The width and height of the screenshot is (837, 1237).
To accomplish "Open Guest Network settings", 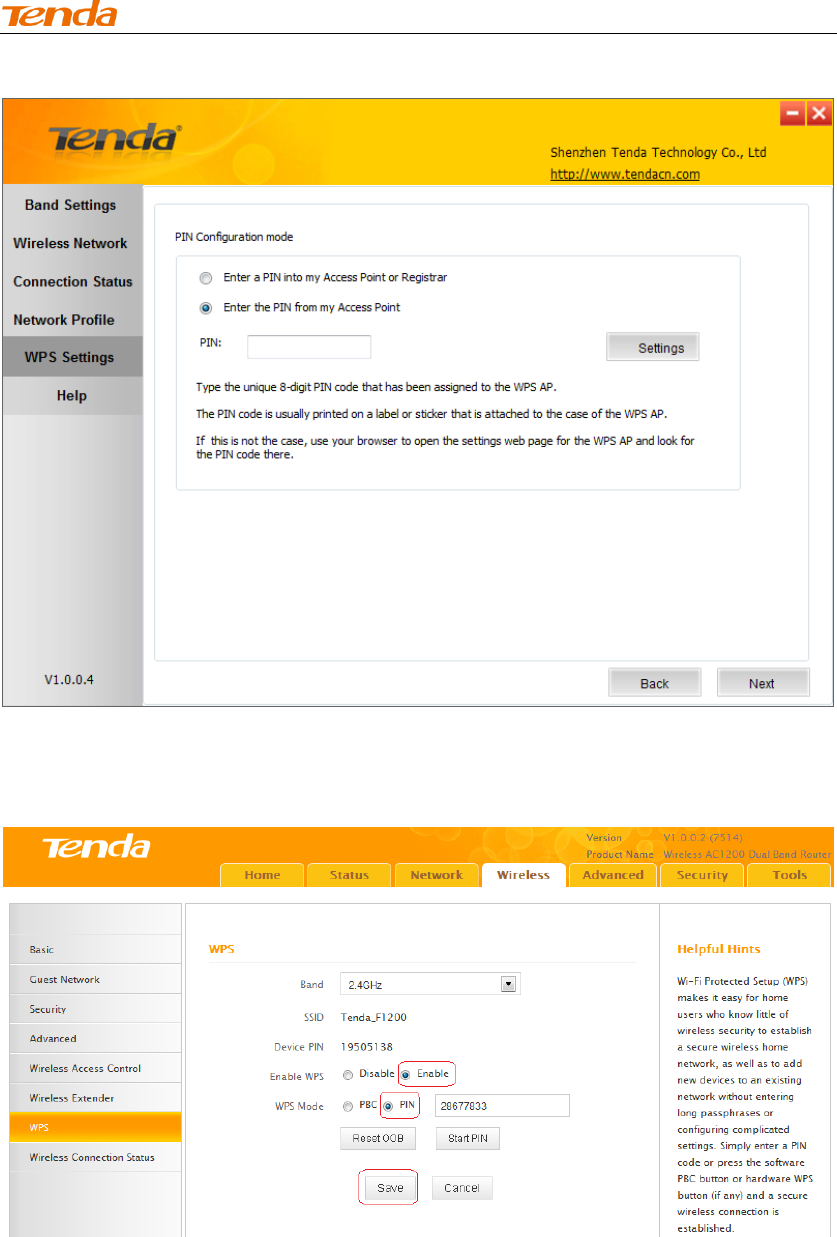I will [x=95, y=979].
